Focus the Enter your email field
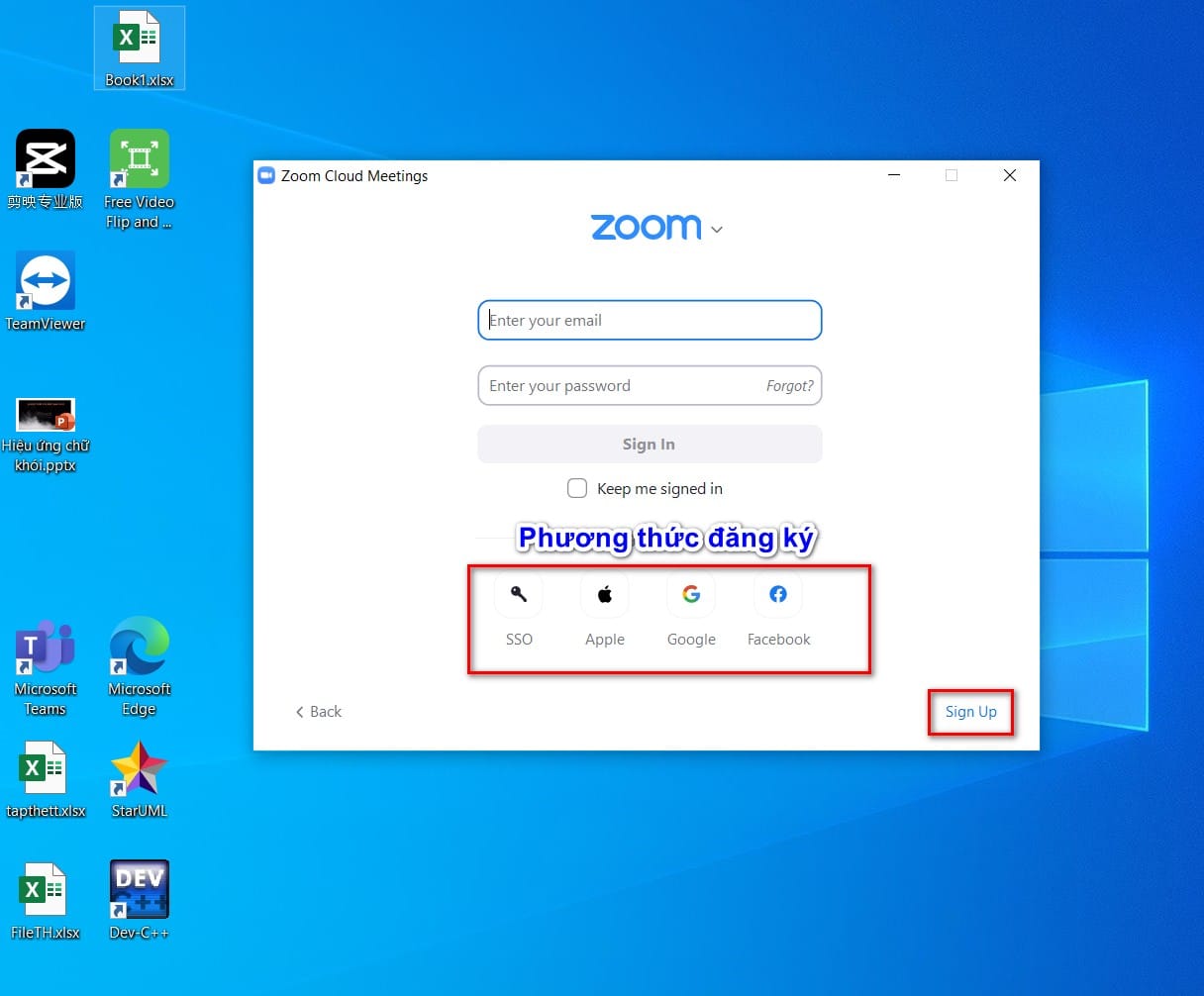1204x996 pixels. 650,320
